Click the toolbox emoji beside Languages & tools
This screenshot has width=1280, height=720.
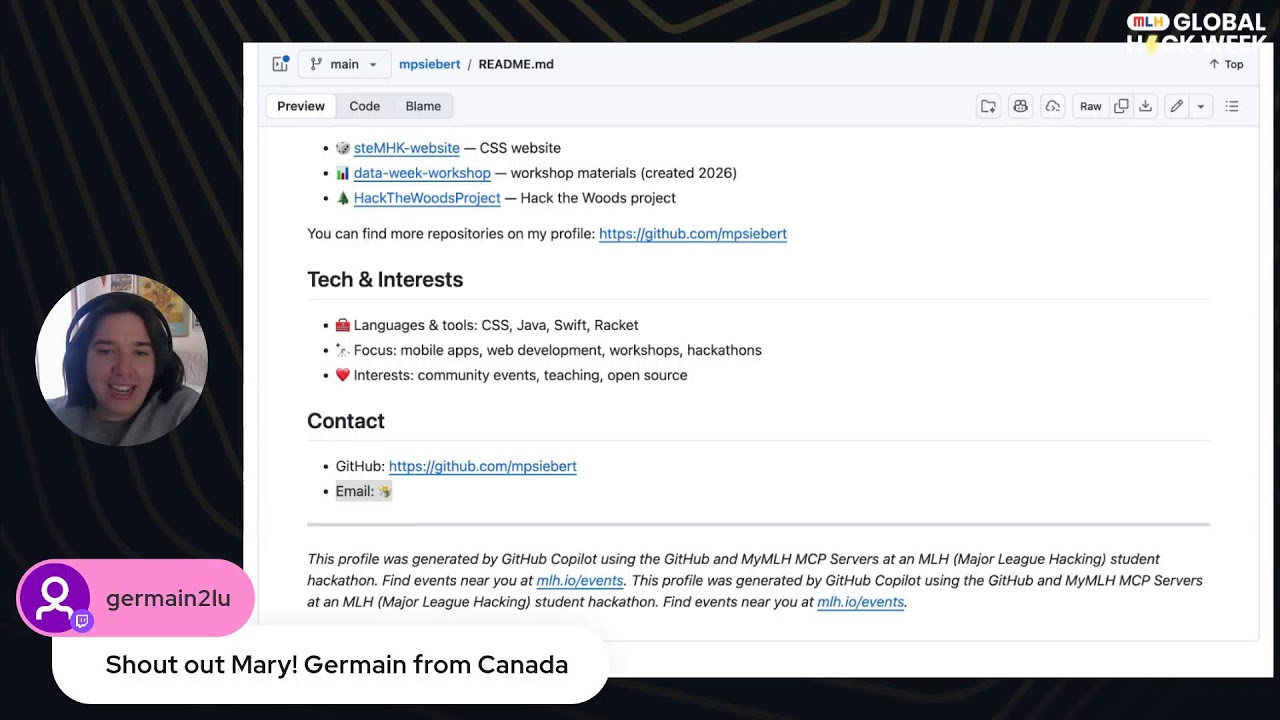coord(343,325)
